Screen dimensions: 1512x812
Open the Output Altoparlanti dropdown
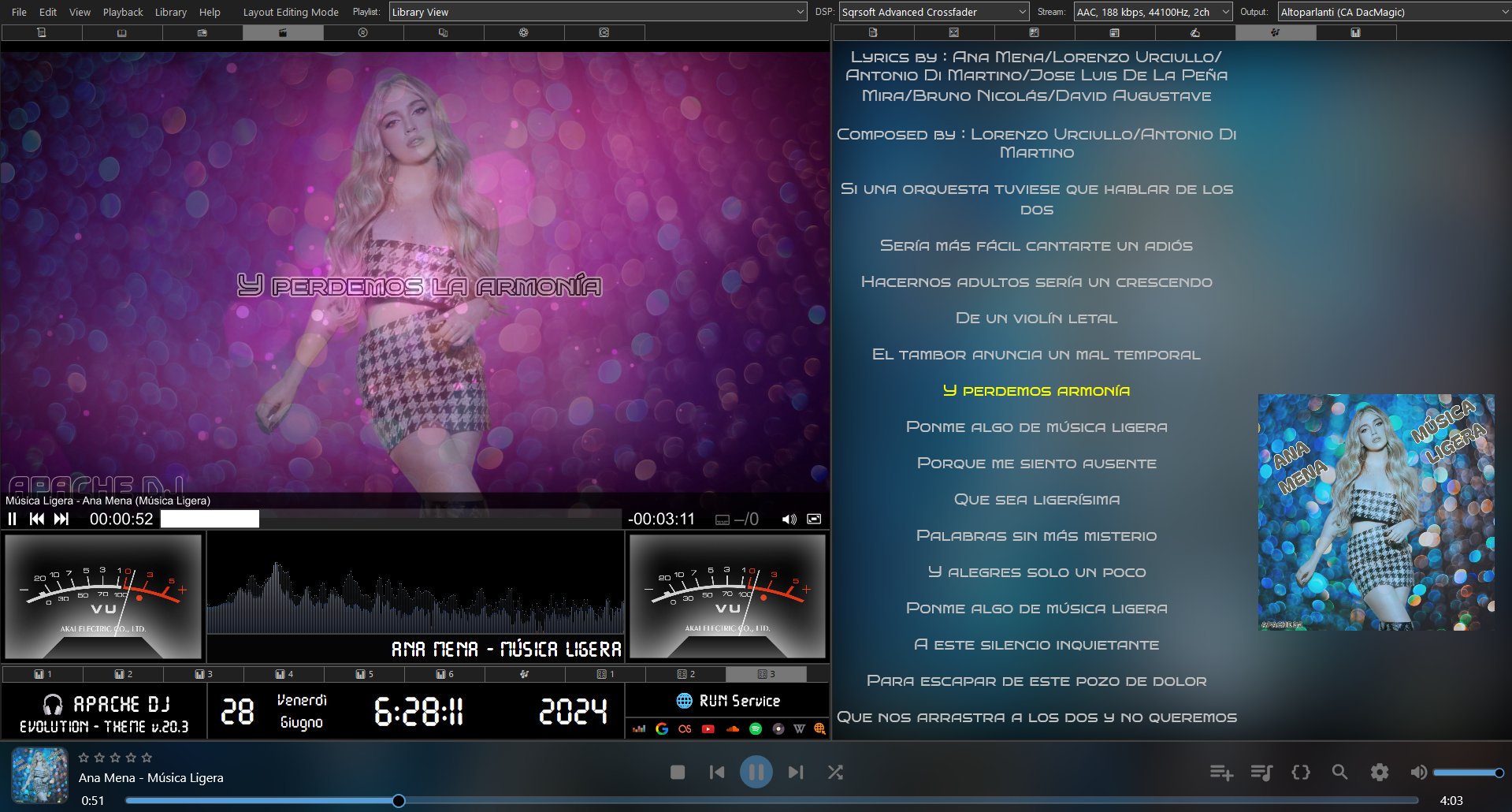[1394, 12]
